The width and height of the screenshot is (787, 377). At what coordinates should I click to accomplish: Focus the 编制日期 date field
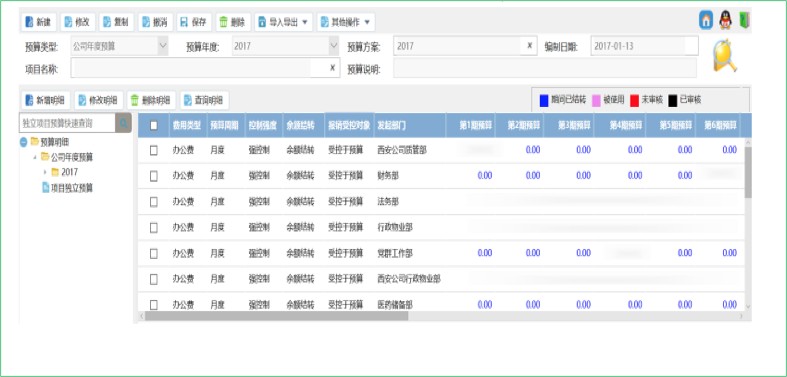tap(644, 46)
